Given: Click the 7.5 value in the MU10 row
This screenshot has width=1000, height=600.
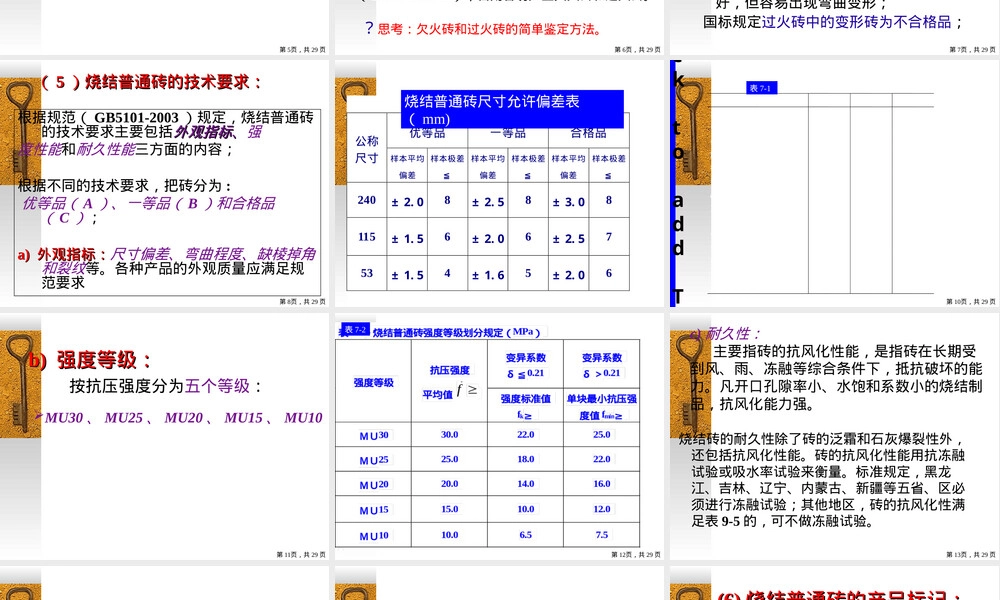Looking at the screenshot, I should tap(602, 535).
